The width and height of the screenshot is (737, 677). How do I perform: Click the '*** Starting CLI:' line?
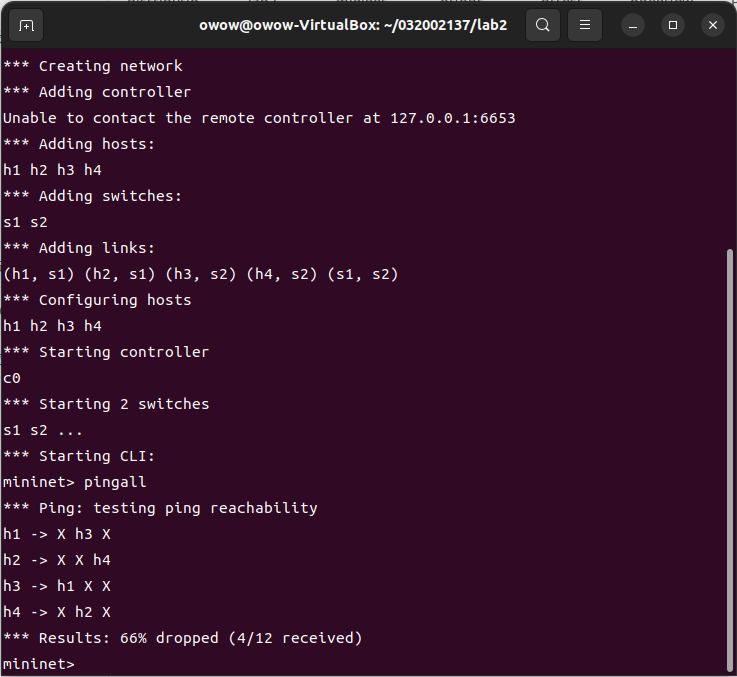[x=79, y=456]
